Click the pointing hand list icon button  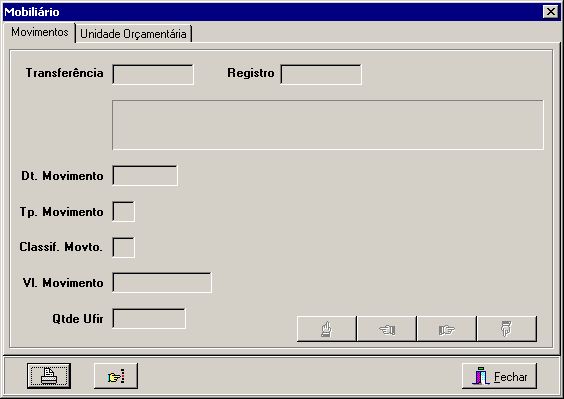pyautogui.click(x=116, y=376)
